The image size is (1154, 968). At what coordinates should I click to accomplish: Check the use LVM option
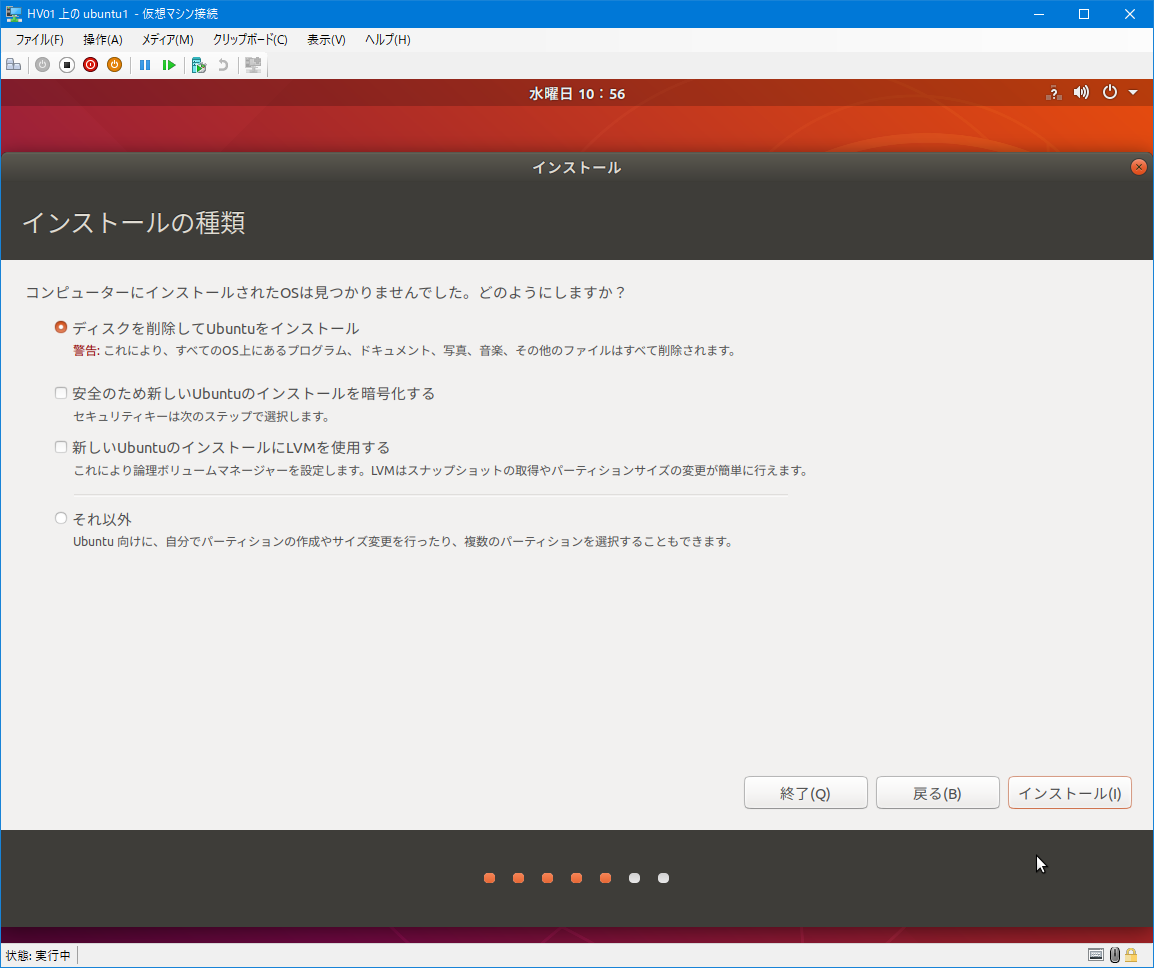coord(60,447)
